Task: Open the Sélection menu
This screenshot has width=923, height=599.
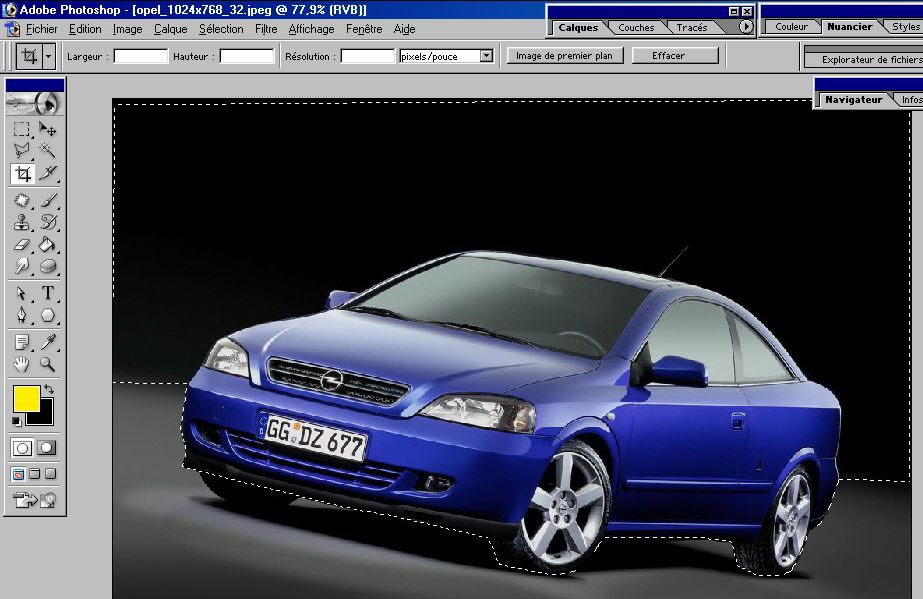Action: [x=221, y=29]
